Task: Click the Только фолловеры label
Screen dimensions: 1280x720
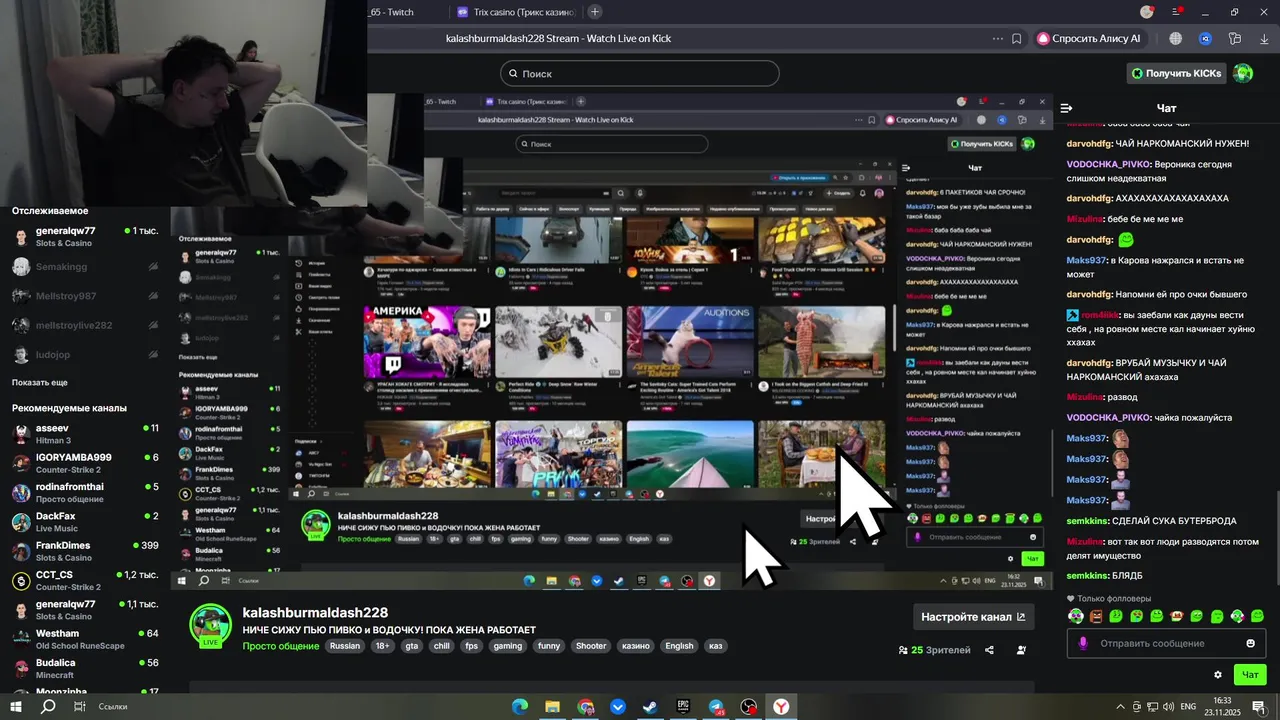Action: tap(1113, 598)
